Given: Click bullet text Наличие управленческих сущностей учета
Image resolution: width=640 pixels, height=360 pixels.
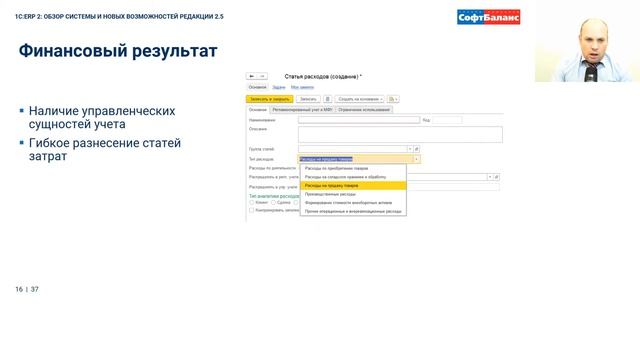Looking at the screenshot, I should 102,117.
